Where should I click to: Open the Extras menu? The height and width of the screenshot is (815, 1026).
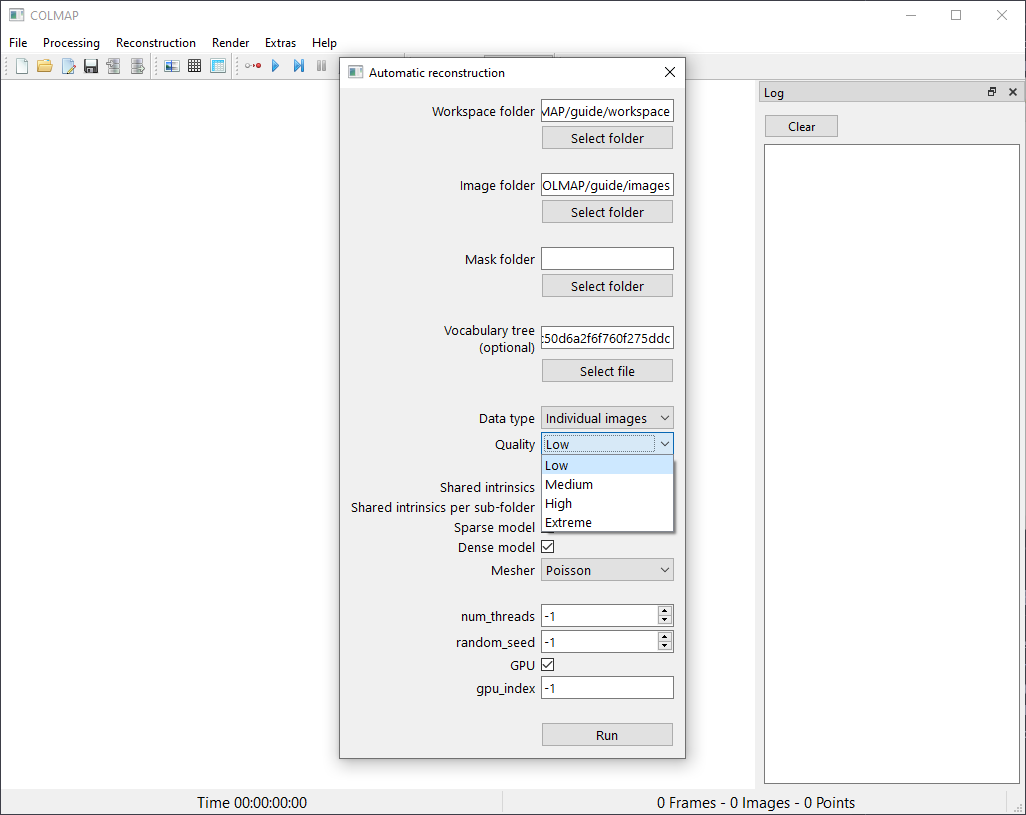tap(280, 43)
